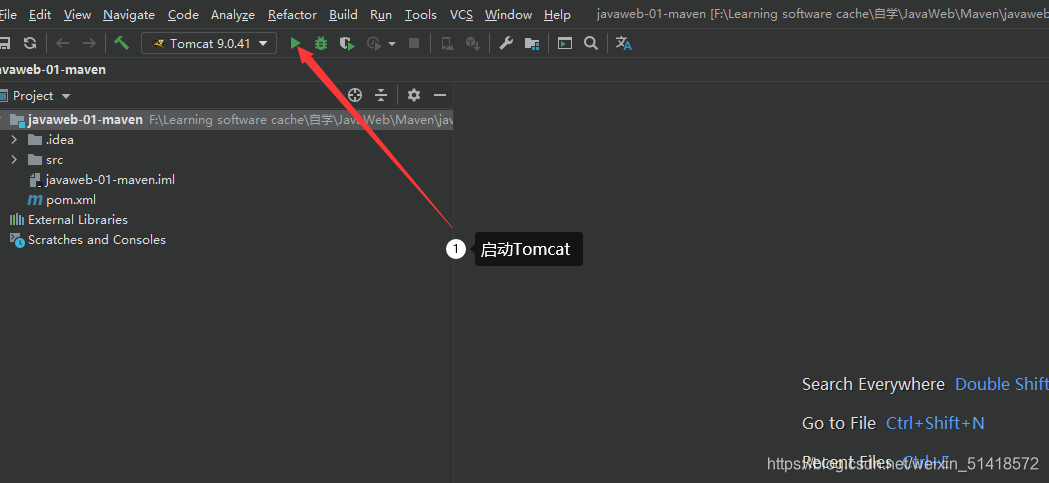Open the Build menu
This screenshot has height=483, width=1049.
click(343, 14)
